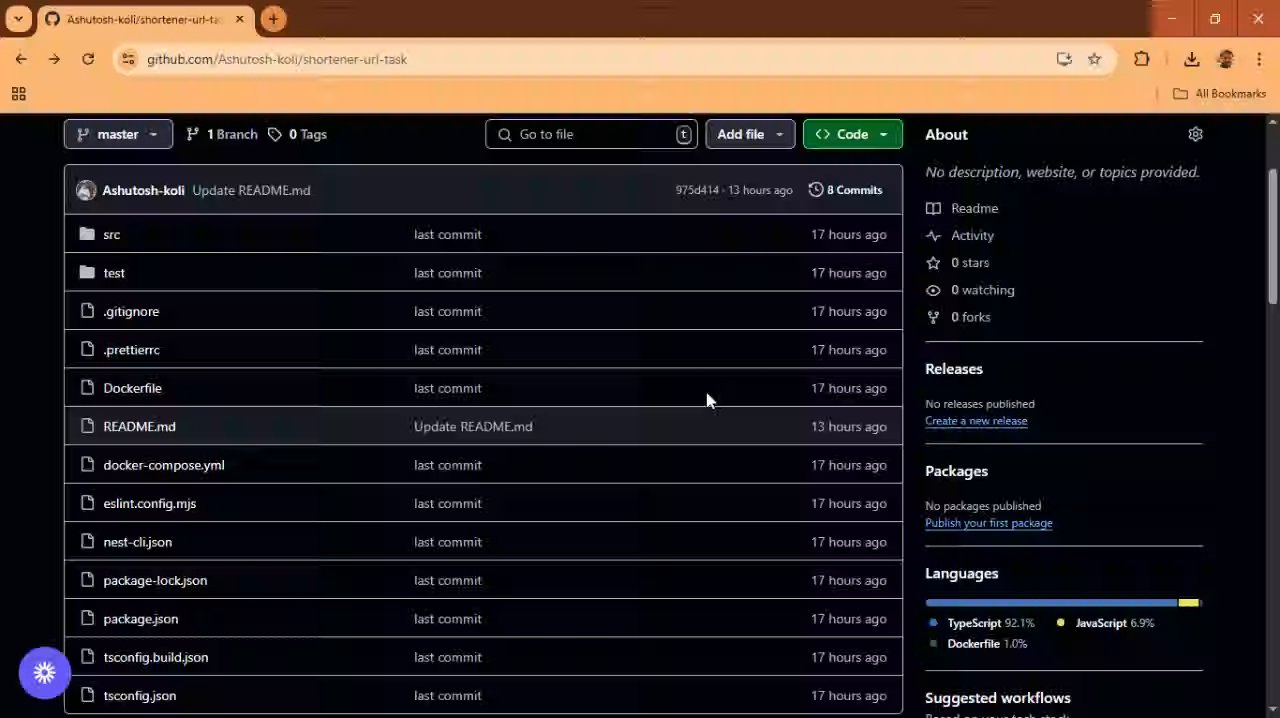Image resolution: width=1280 pixels, height=718 pixels.
Task: Click the site information icon in address bar
Action: pyautogui.click(x=127, y=59)
